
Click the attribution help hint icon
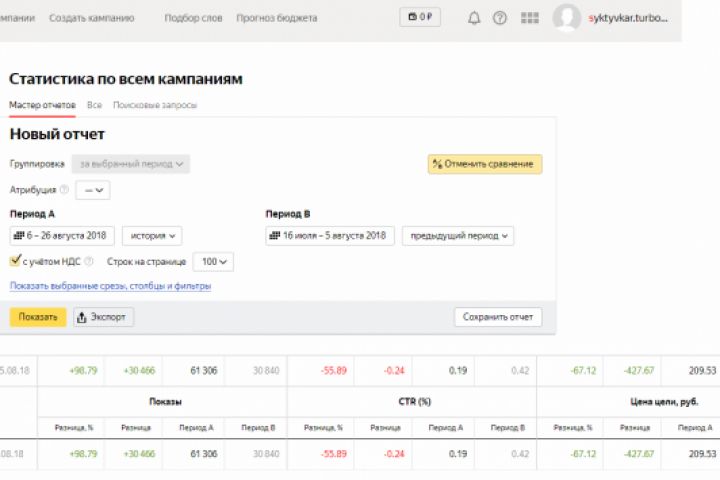point(65,189)
